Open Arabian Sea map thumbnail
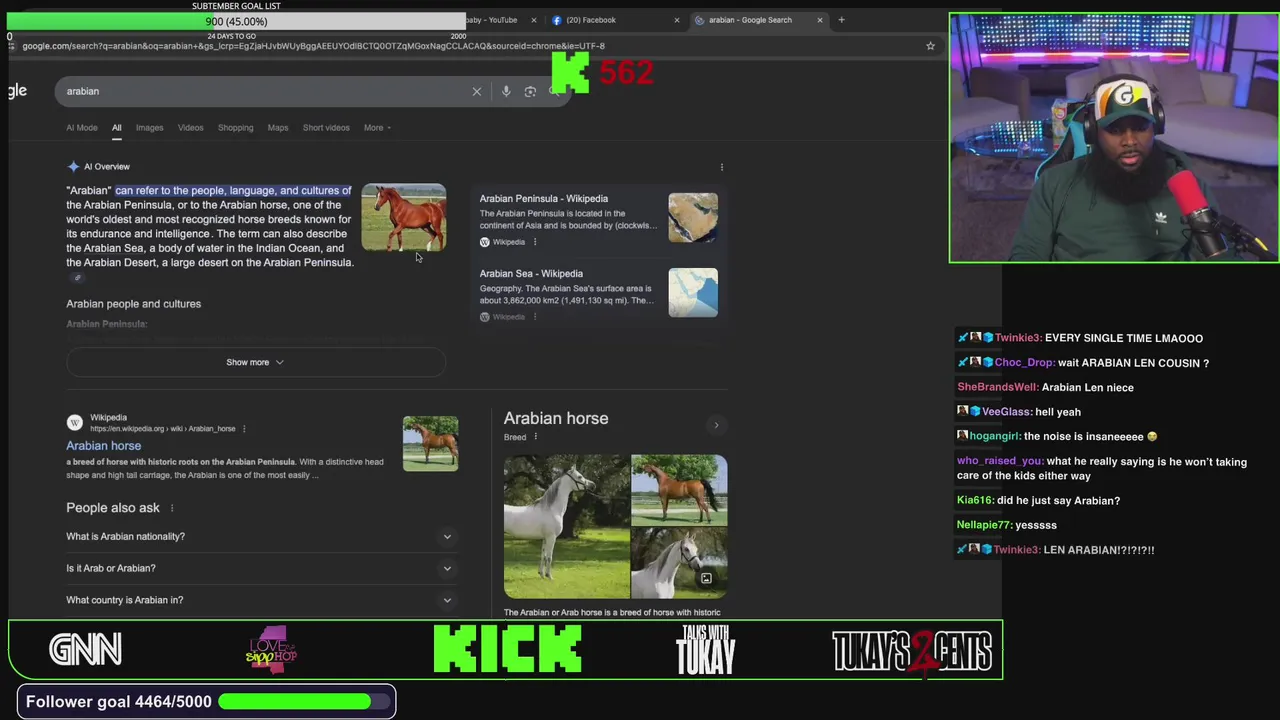This screenshot has width=1280, height=720. [x=693, y=292]
